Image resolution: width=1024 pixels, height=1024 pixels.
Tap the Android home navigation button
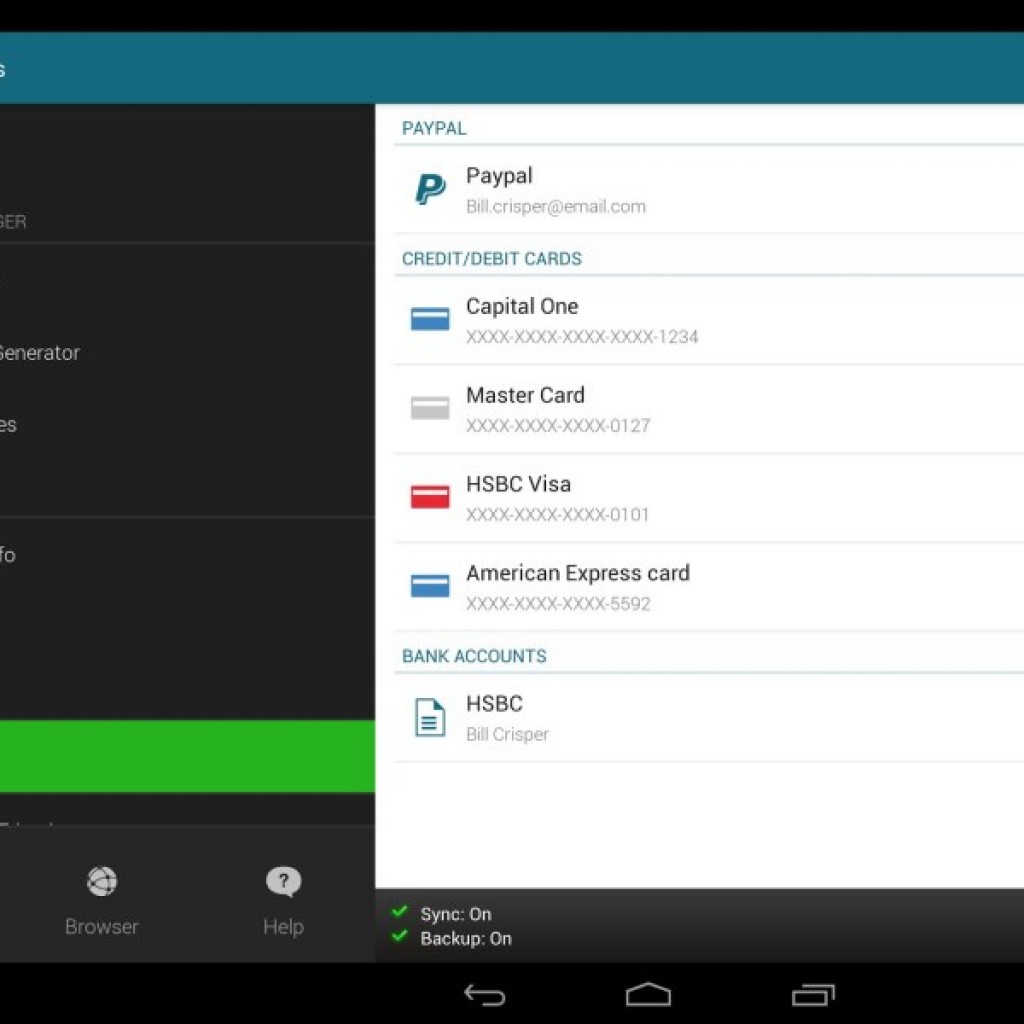tap(648, 995)
